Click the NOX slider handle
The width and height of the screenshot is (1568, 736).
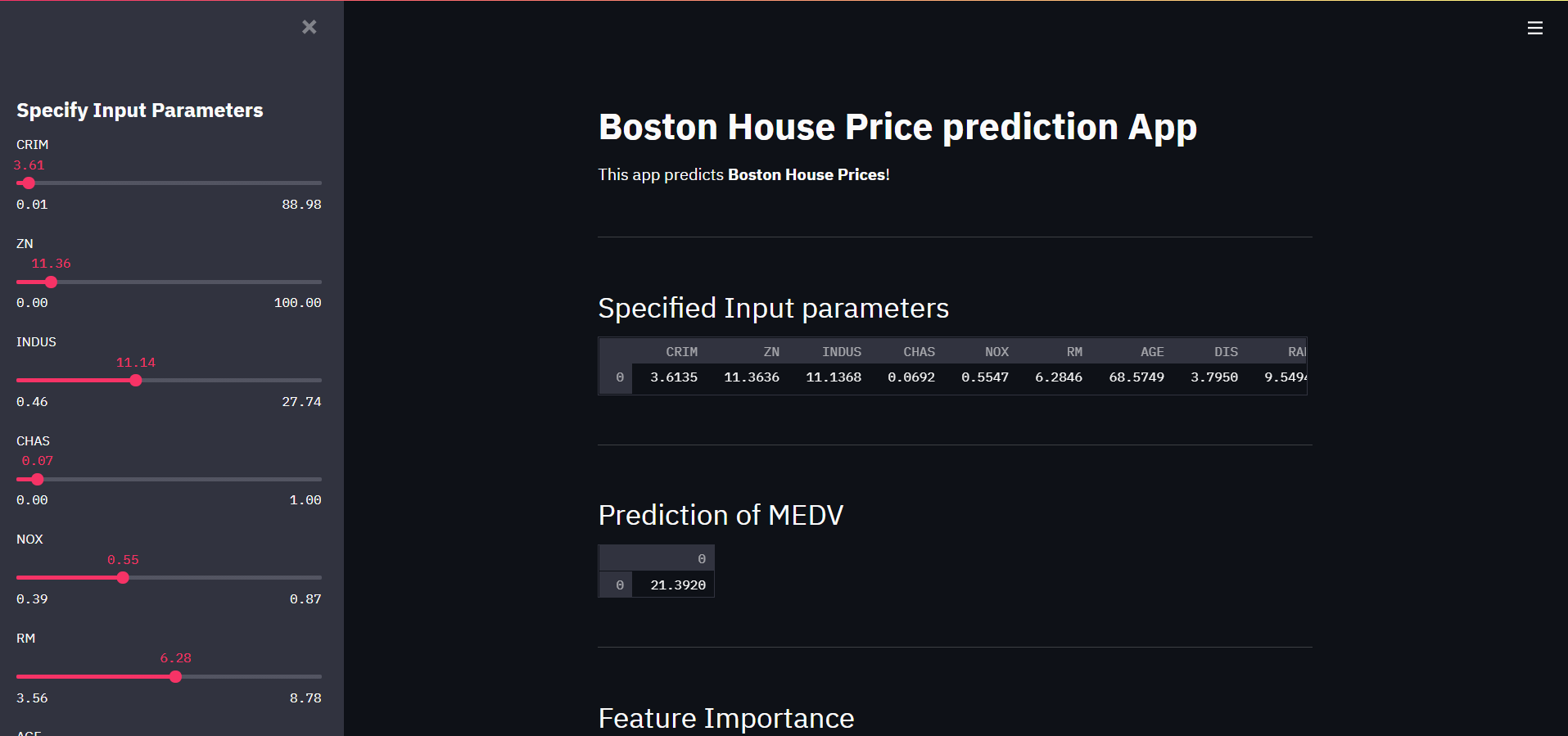tap(123, 578)
